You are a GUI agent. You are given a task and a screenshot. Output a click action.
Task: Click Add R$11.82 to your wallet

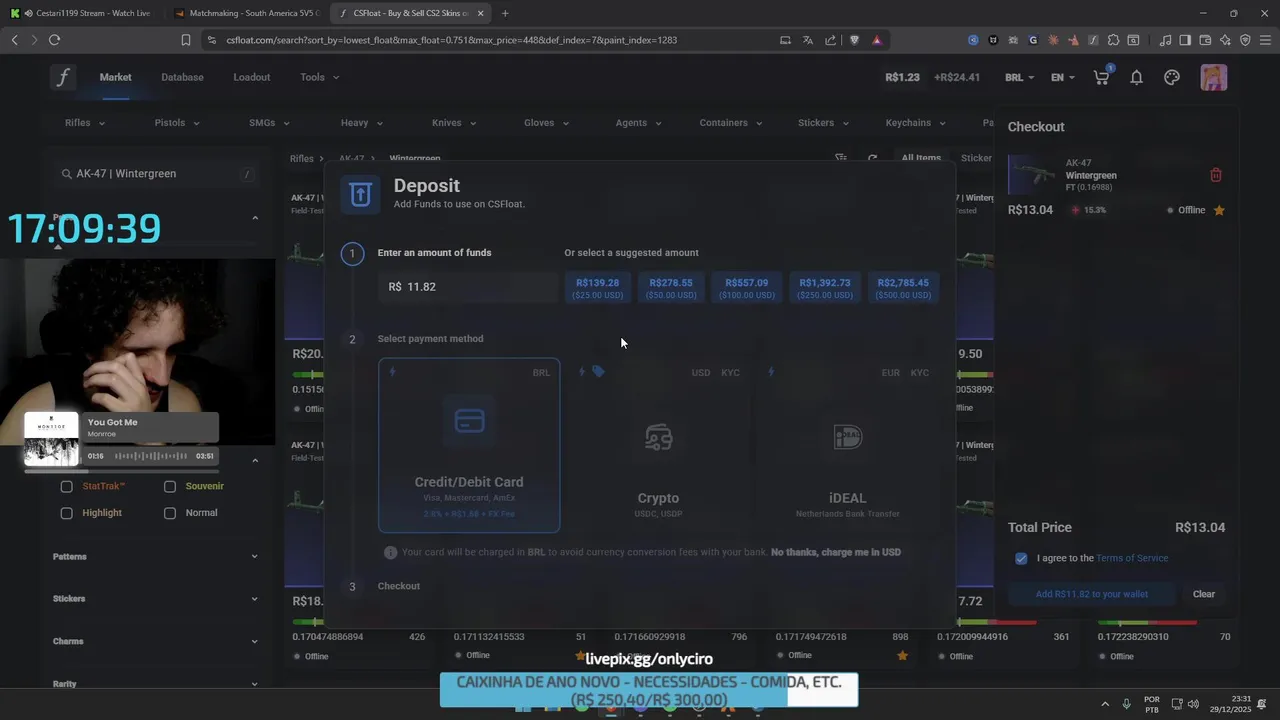pyautogui.click(x=1091, y=594)
